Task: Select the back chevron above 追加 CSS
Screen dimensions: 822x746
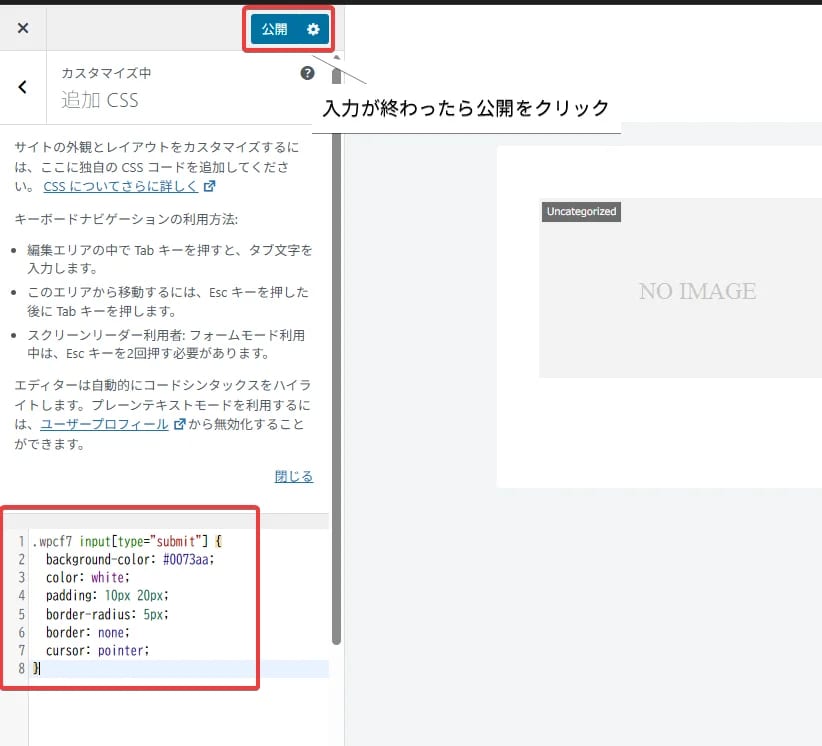Action: coord(22,87)
